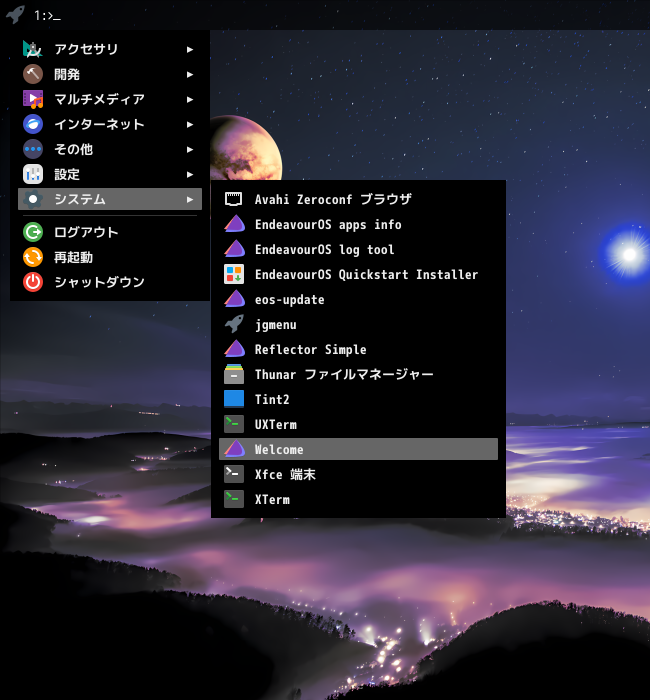650x700 pixels.
Task: Click the terminal task in the top panel
Action: tap(47, 16)
